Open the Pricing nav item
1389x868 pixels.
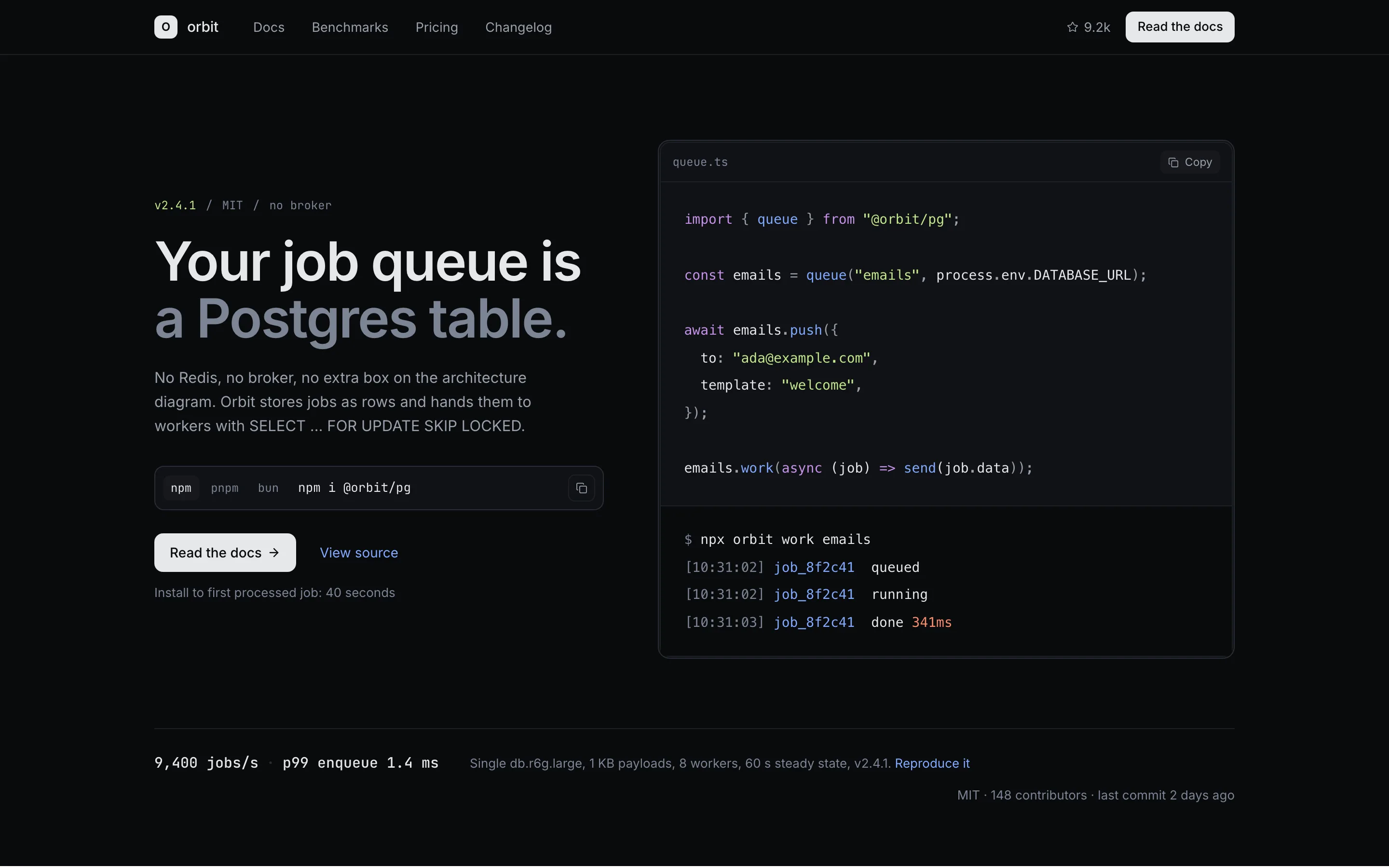point(436,27)
